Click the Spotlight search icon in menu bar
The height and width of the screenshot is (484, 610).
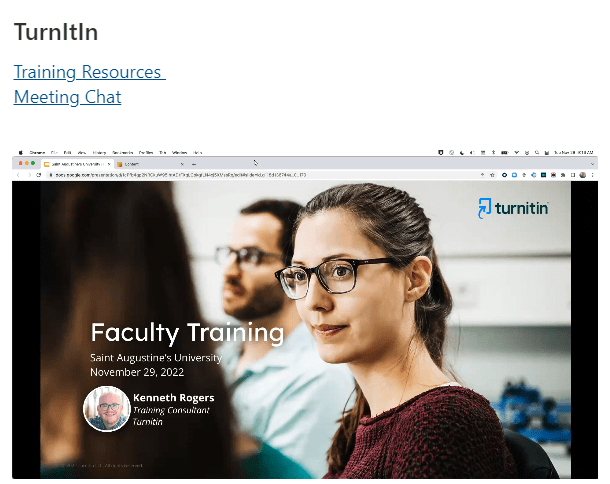click(537, 153)
